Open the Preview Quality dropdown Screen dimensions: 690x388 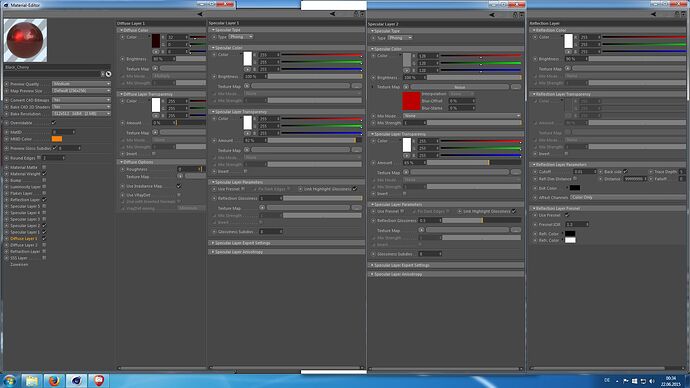click(81, 84)
